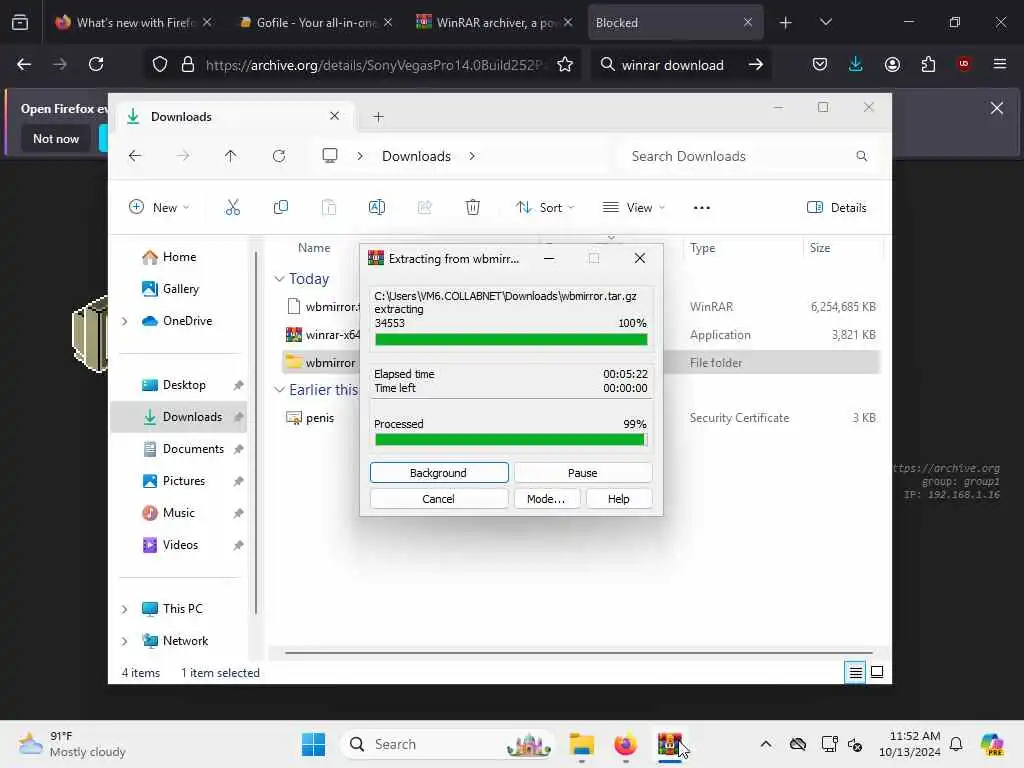Open the Sort dropdown
The width and height of the screenshot is (1024, 768).
click(x=545, y=208)
